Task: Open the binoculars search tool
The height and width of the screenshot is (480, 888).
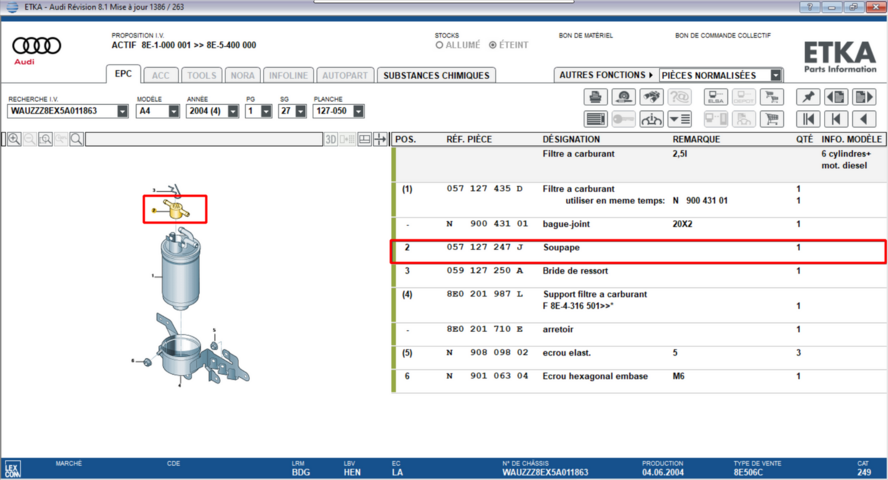Action: (x=652, y=97)
